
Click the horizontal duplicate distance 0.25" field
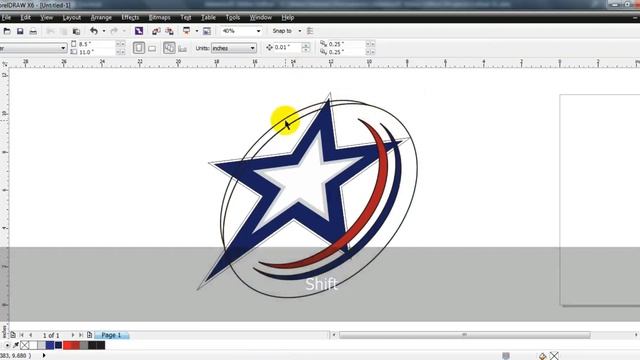pos(347,44)
